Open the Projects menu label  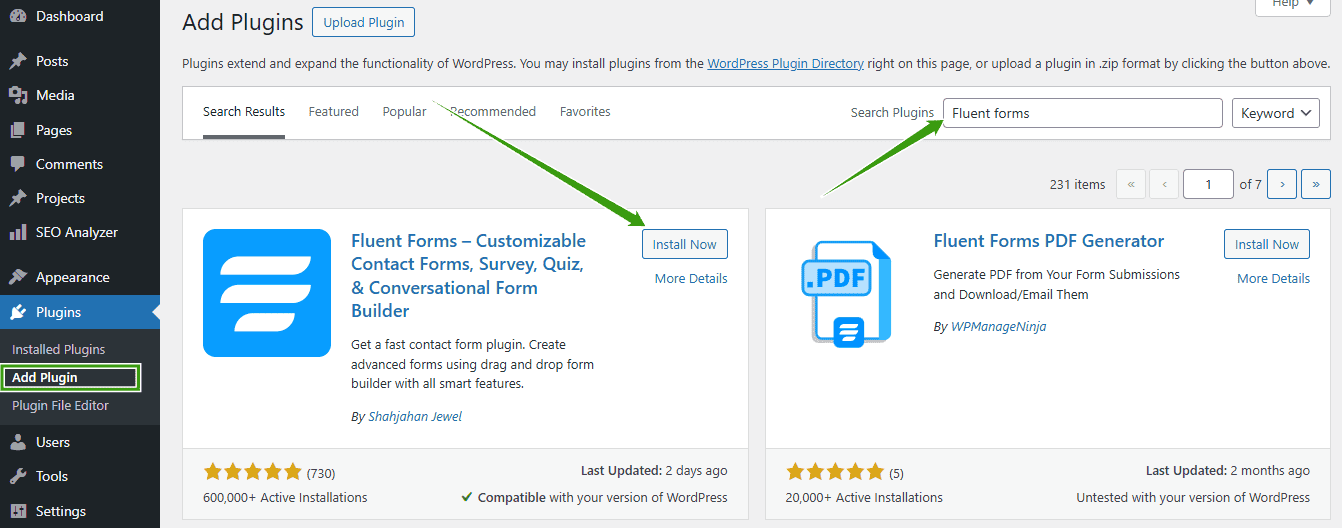click(60, 198)
